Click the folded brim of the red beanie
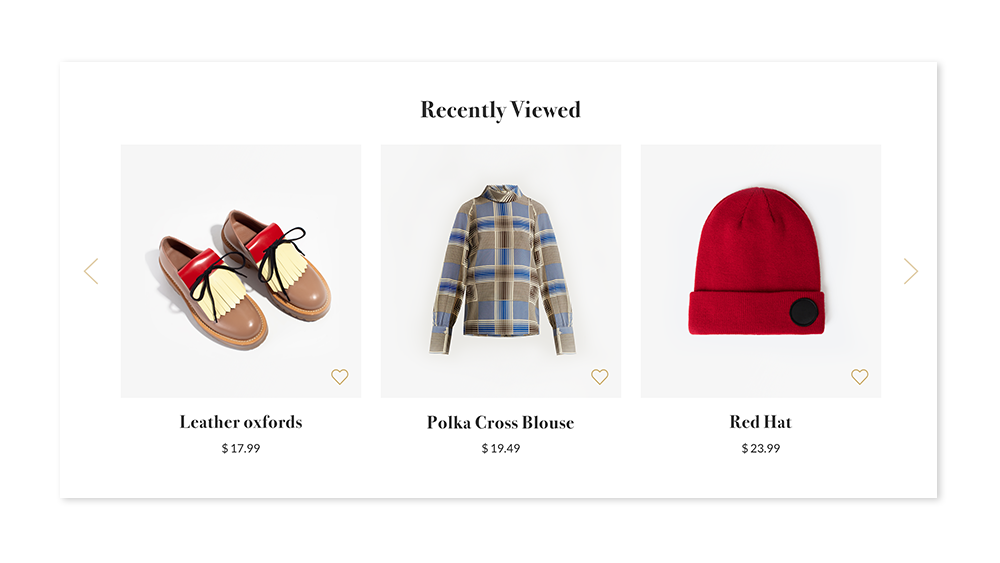The width and height of the screenshot is (1000, 563). click(756, 312)
